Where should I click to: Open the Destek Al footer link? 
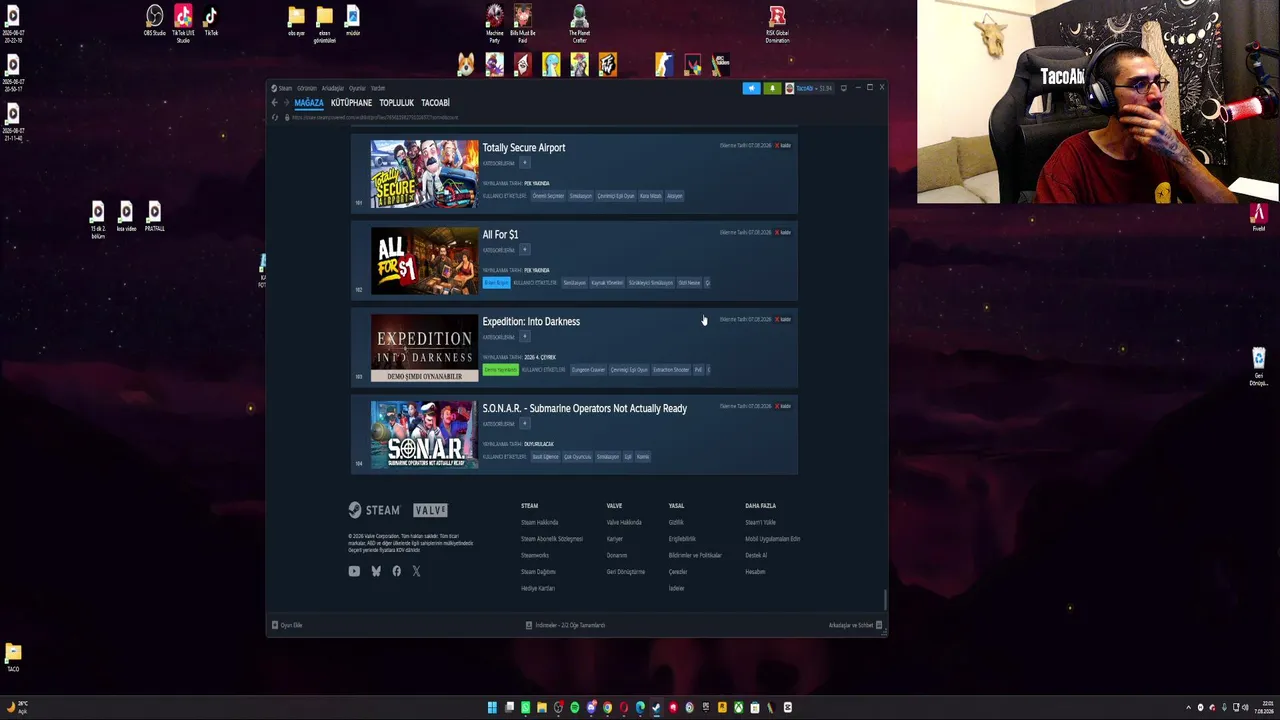click(x=756, y=555)
